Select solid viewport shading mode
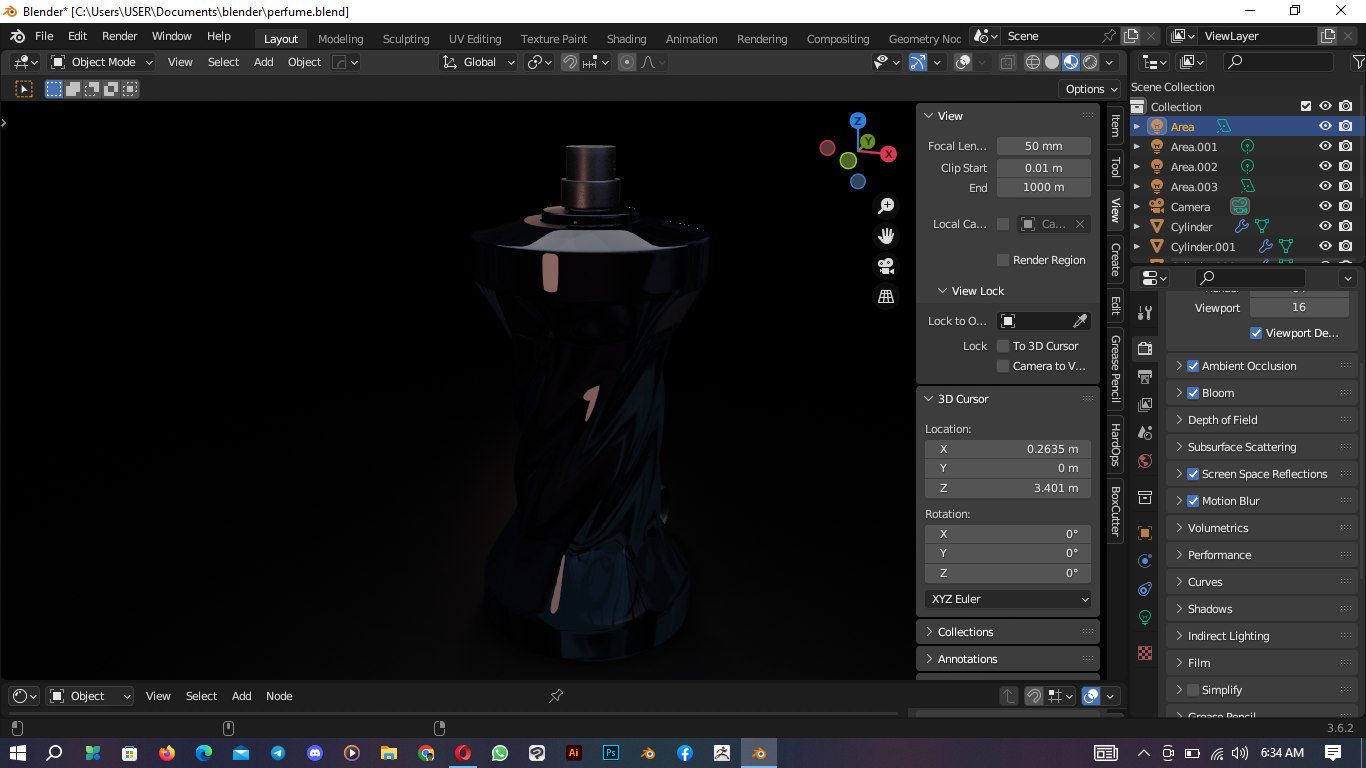This screenshot has height=768, width=1366. [x=1052, y=62]
